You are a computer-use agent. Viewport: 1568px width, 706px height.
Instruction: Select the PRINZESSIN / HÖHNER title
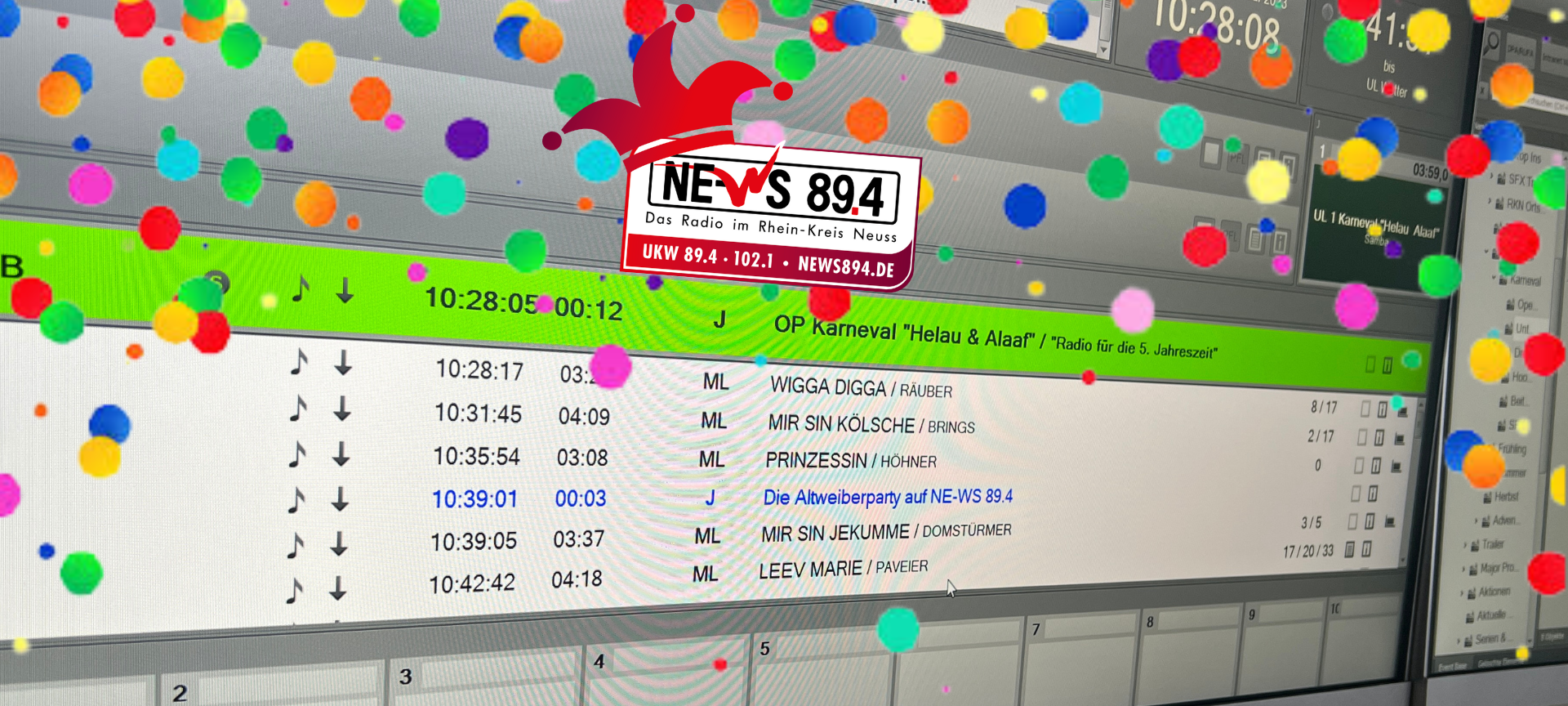[x=851, y=461]
